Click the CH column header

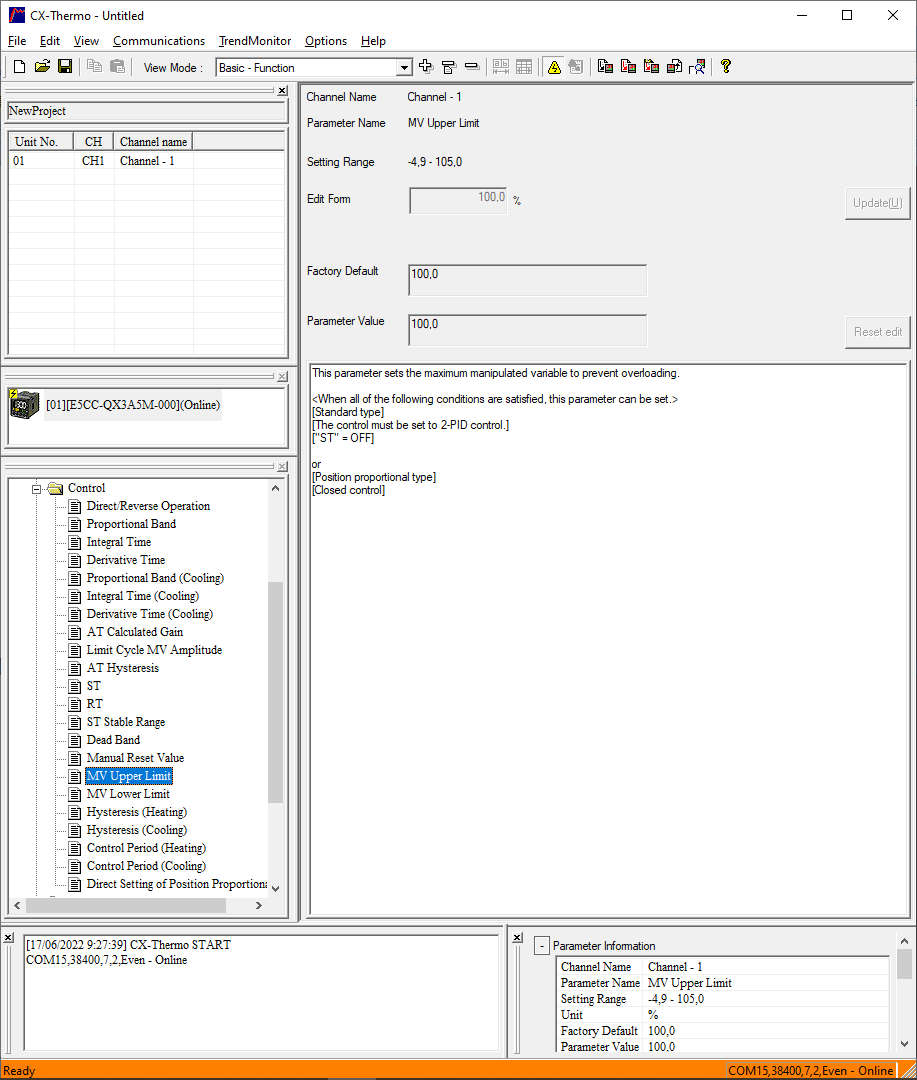[x=94, y=142]
